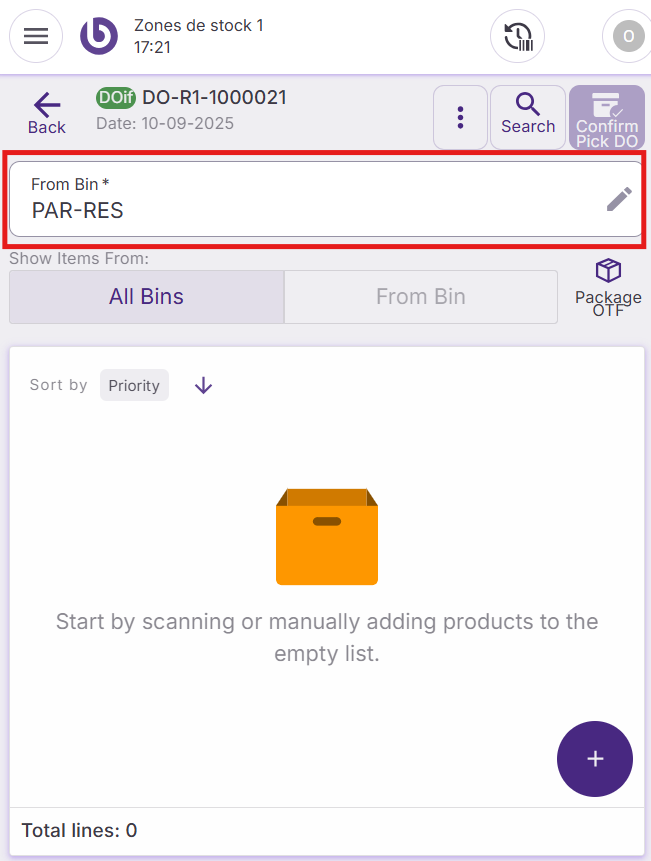Click the green DOif status badge
The width and height of the screenshot is (651, 861).
116,97
